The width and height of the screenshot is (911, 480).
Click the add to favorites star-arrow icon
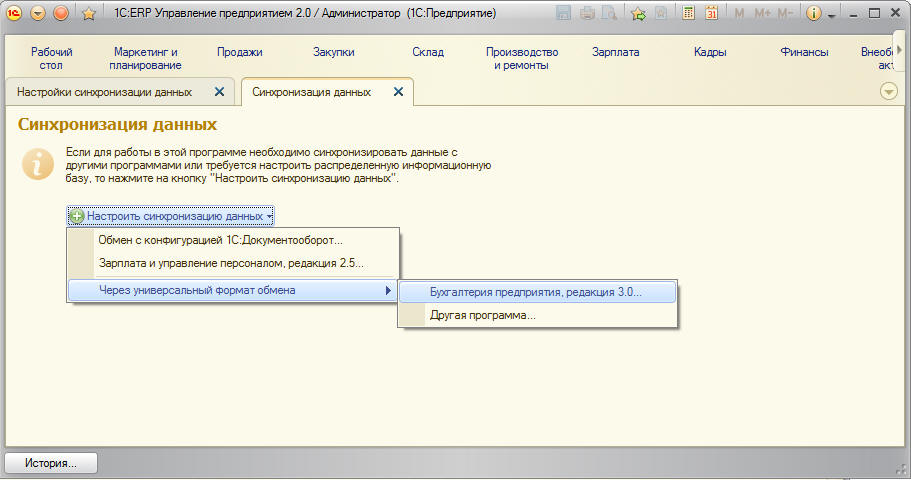pyautogui.click(x=637, y=13)
